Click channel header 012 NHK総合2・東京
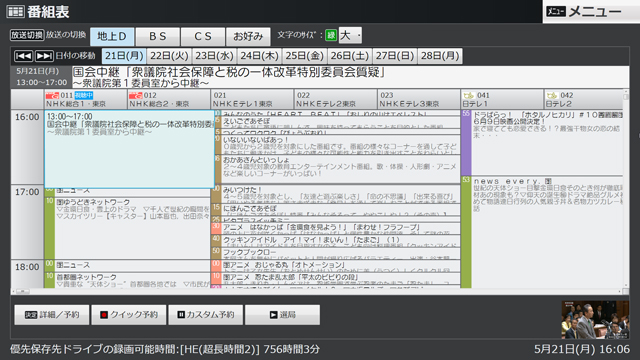Screen dimensions: 640x360 click(169, 99)
